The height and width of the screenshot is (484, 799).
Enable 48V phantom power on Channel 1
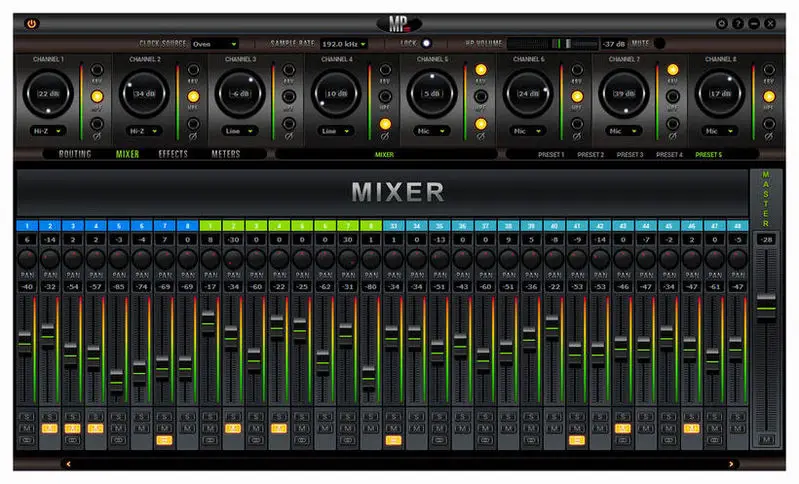click(98, 72)
